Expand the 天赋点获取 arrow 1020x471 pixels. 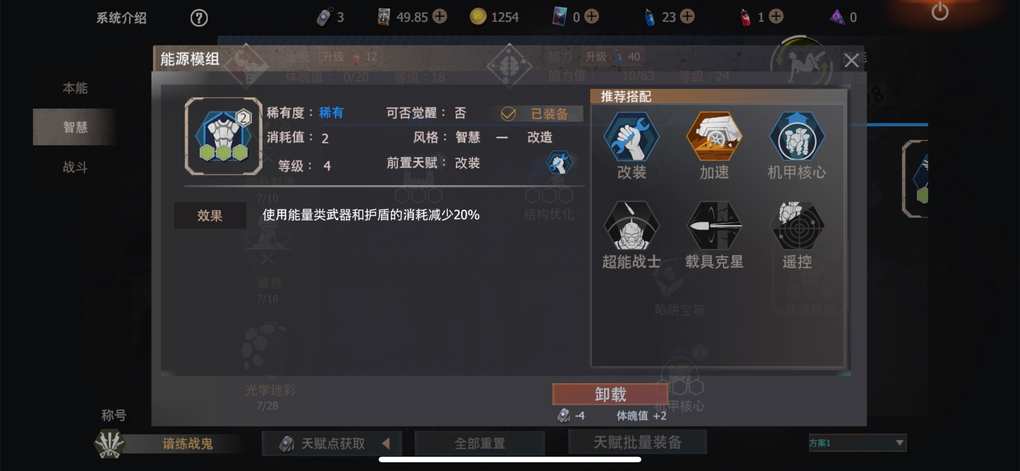(386, 444)
